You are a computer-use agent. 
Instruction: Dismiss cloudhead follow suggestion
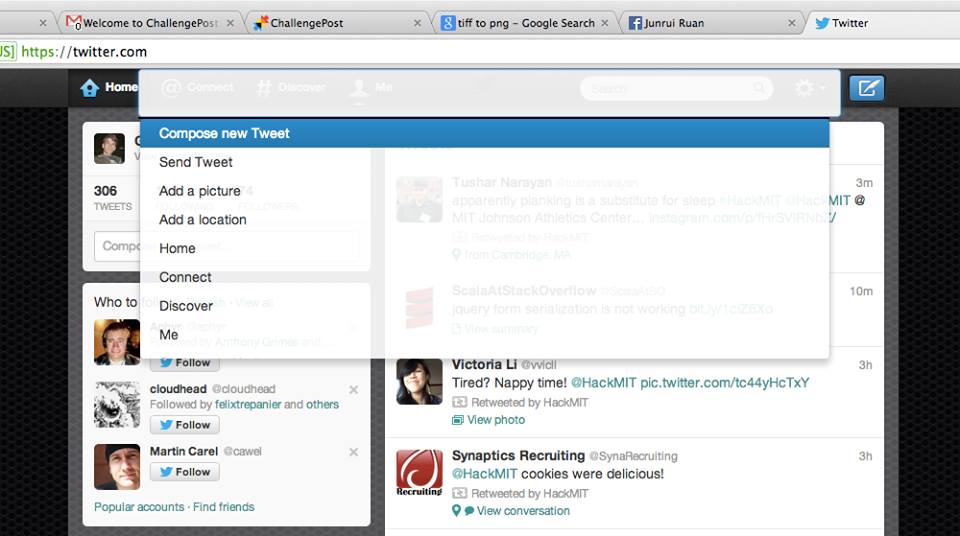[x=353, y=390]
